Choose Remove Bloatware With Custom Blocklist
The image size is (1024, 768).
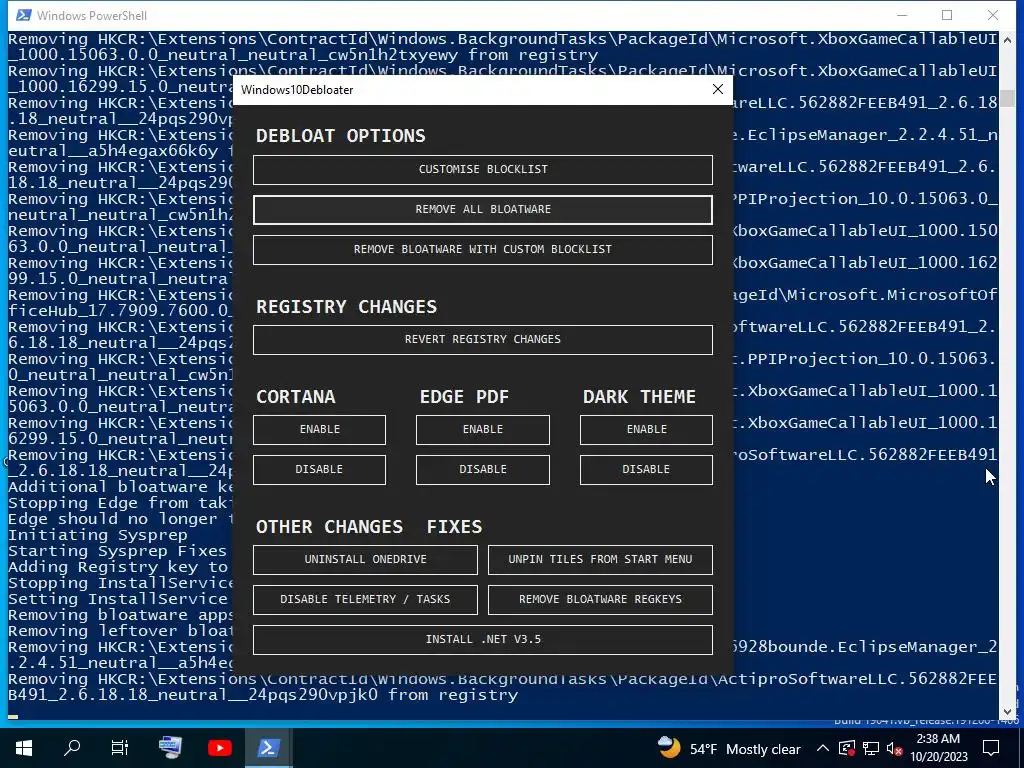[x=483, y=249]
